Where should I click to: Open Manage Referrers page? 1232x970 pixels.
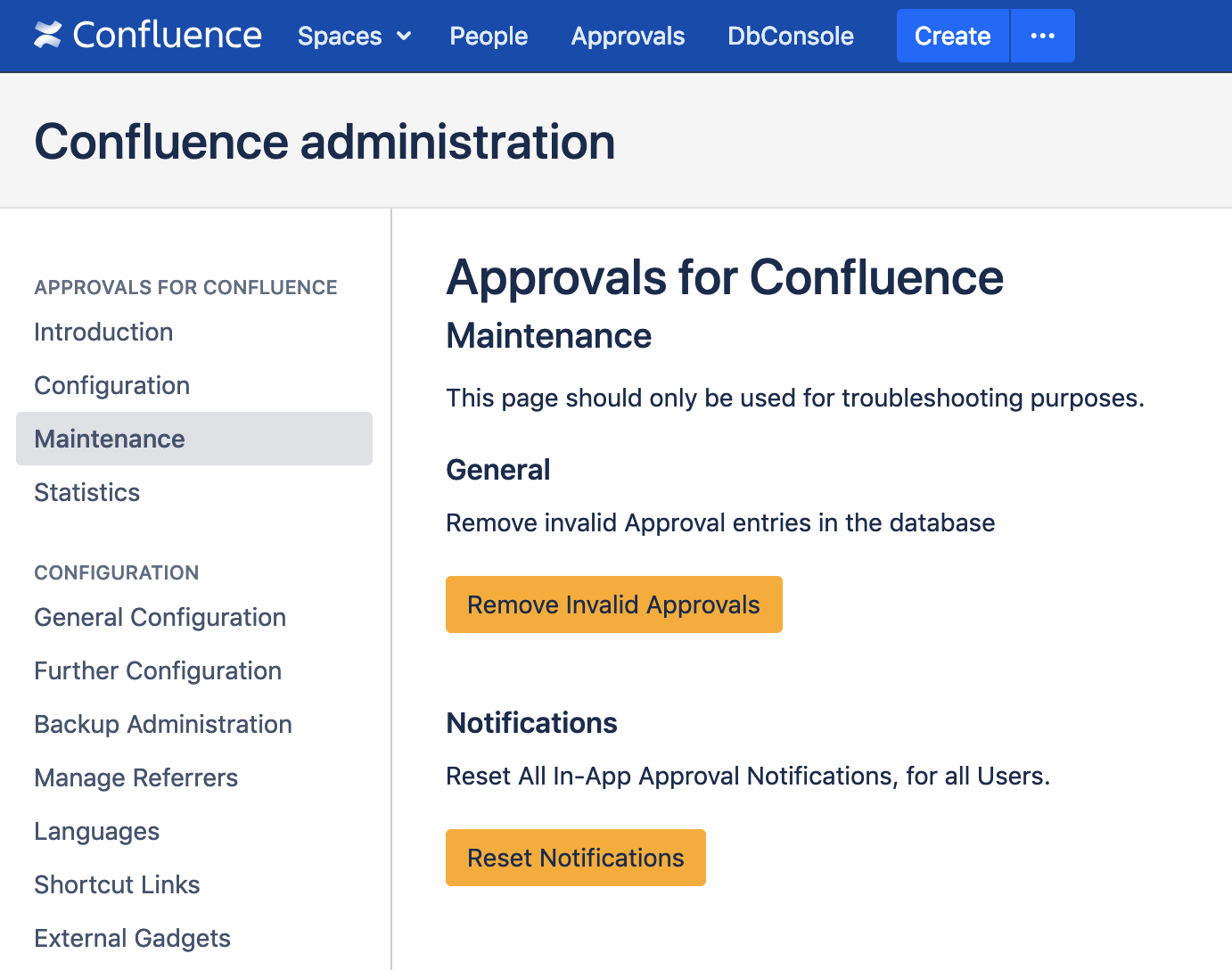[136, 777]
